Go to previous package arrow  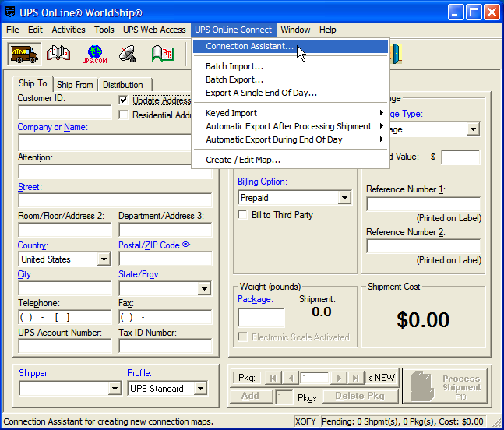290,378
